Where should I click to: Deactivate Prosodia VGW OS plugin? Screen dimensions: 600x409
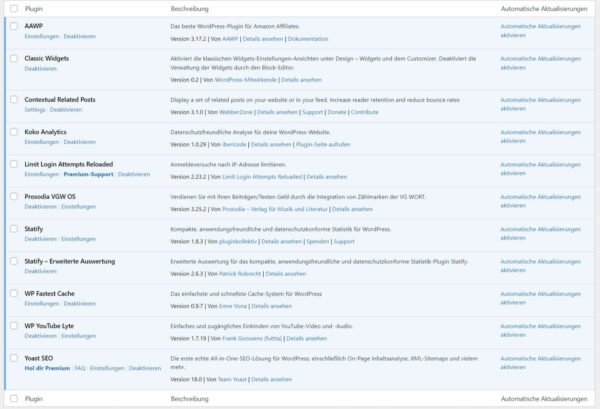41,207
